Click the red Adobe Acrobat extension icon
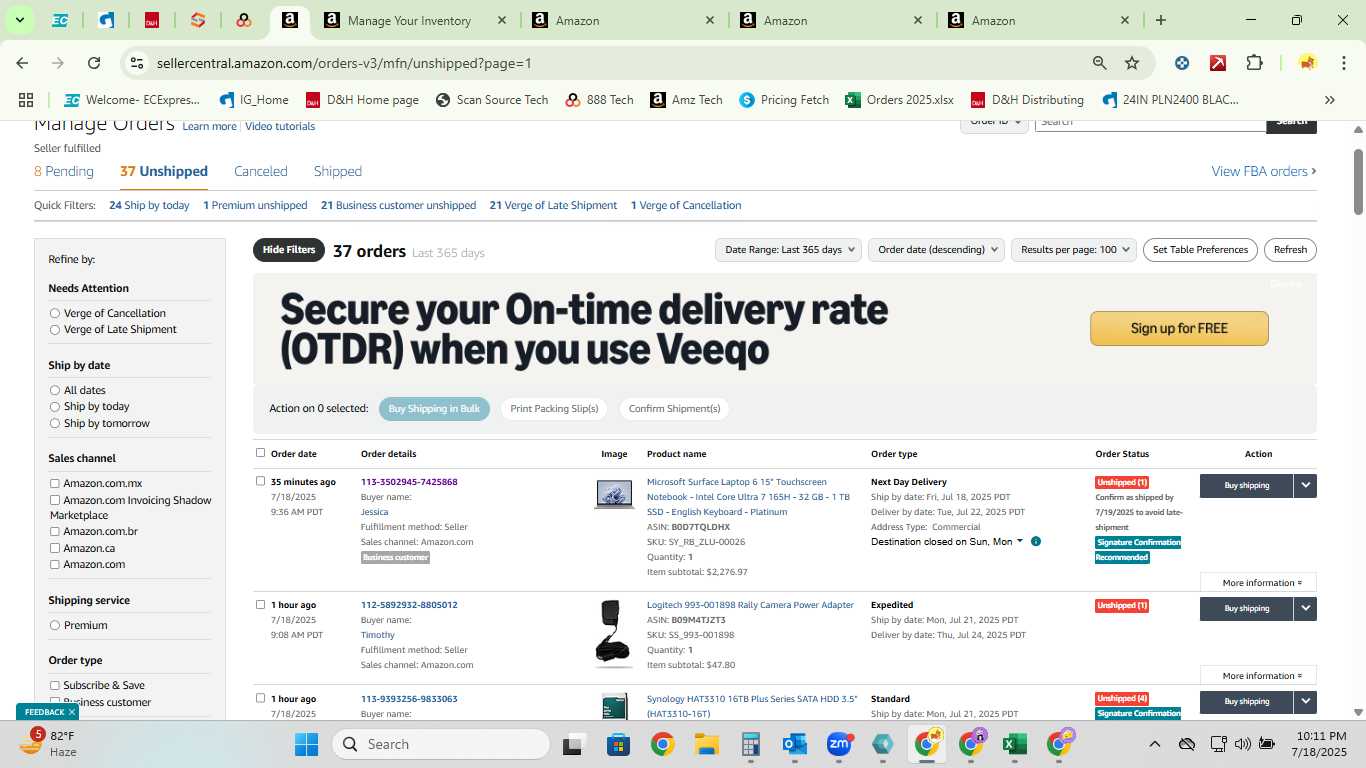This screenshot has width=1366, height=768. coord(1218,63)
